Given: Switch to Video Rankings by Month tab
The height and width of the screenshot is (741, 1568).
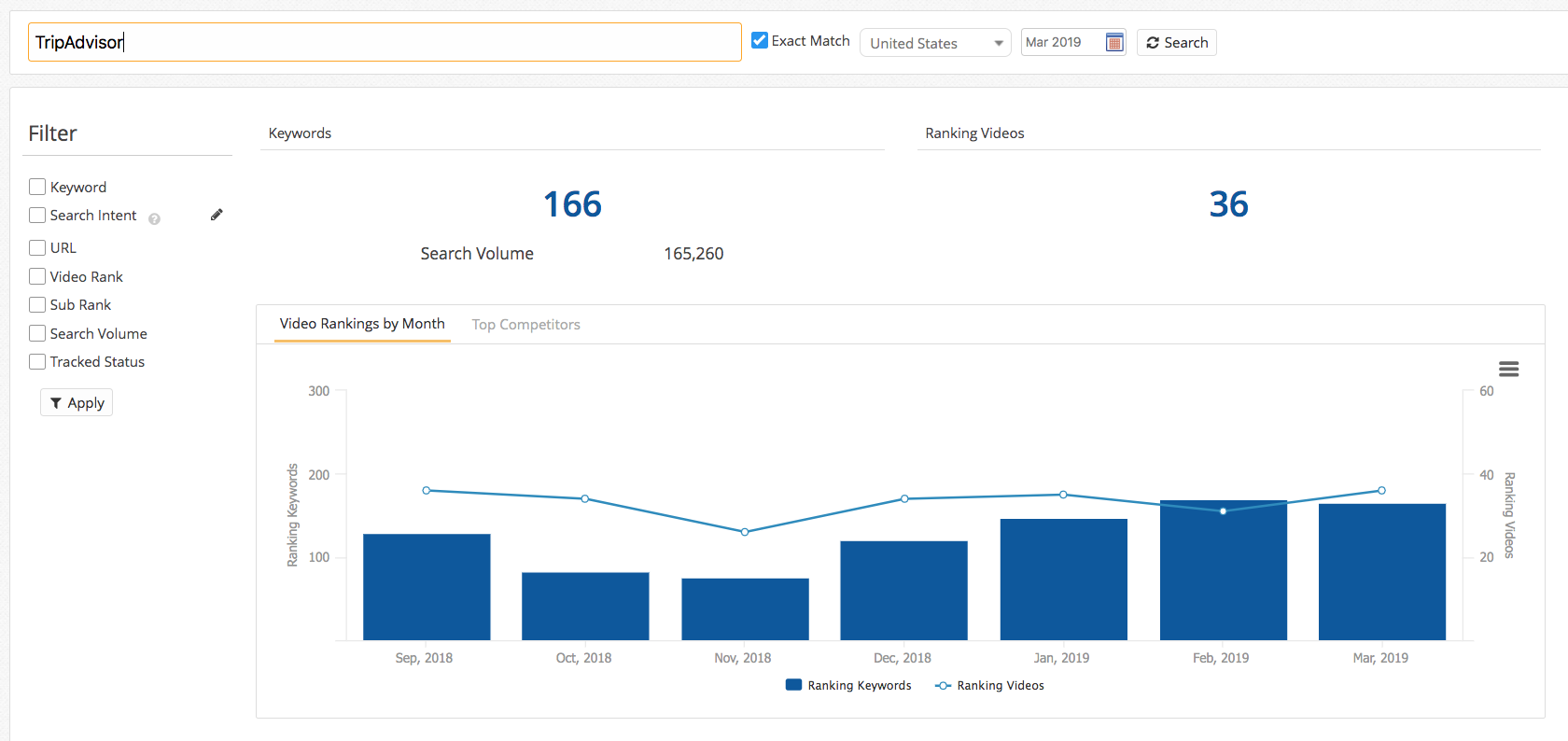Looking at the screenshot, I should [362, 324].
